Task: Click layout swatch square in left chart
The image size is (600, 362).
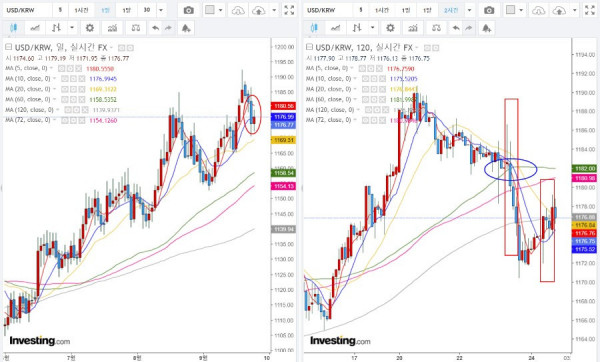Action: [210, 10]
